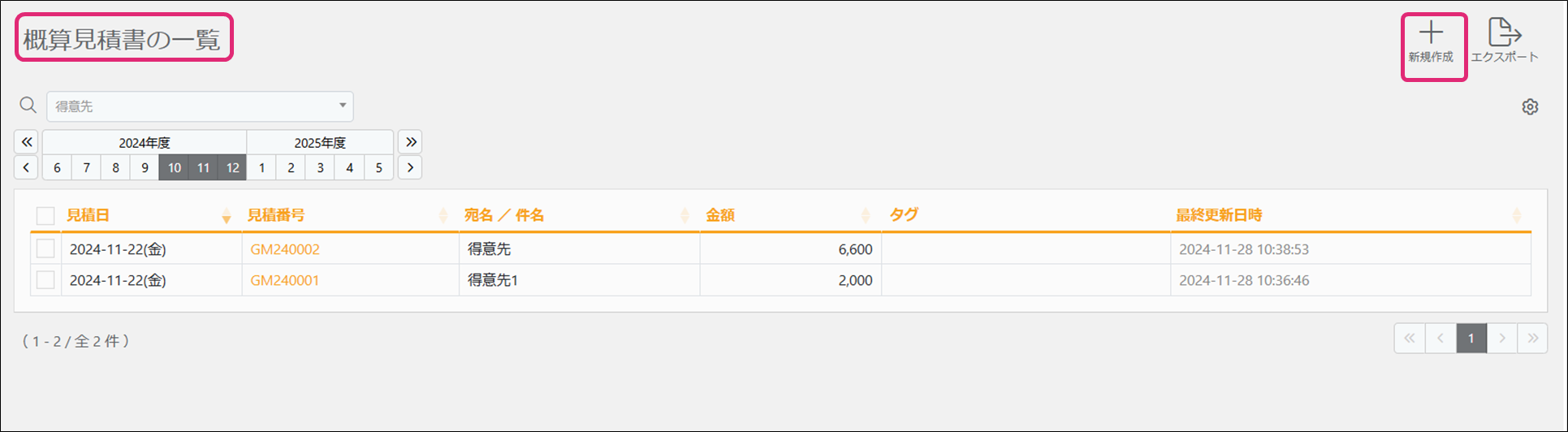
Task: Jump forward a year with double-right arrows
Action: click(410, 142)
